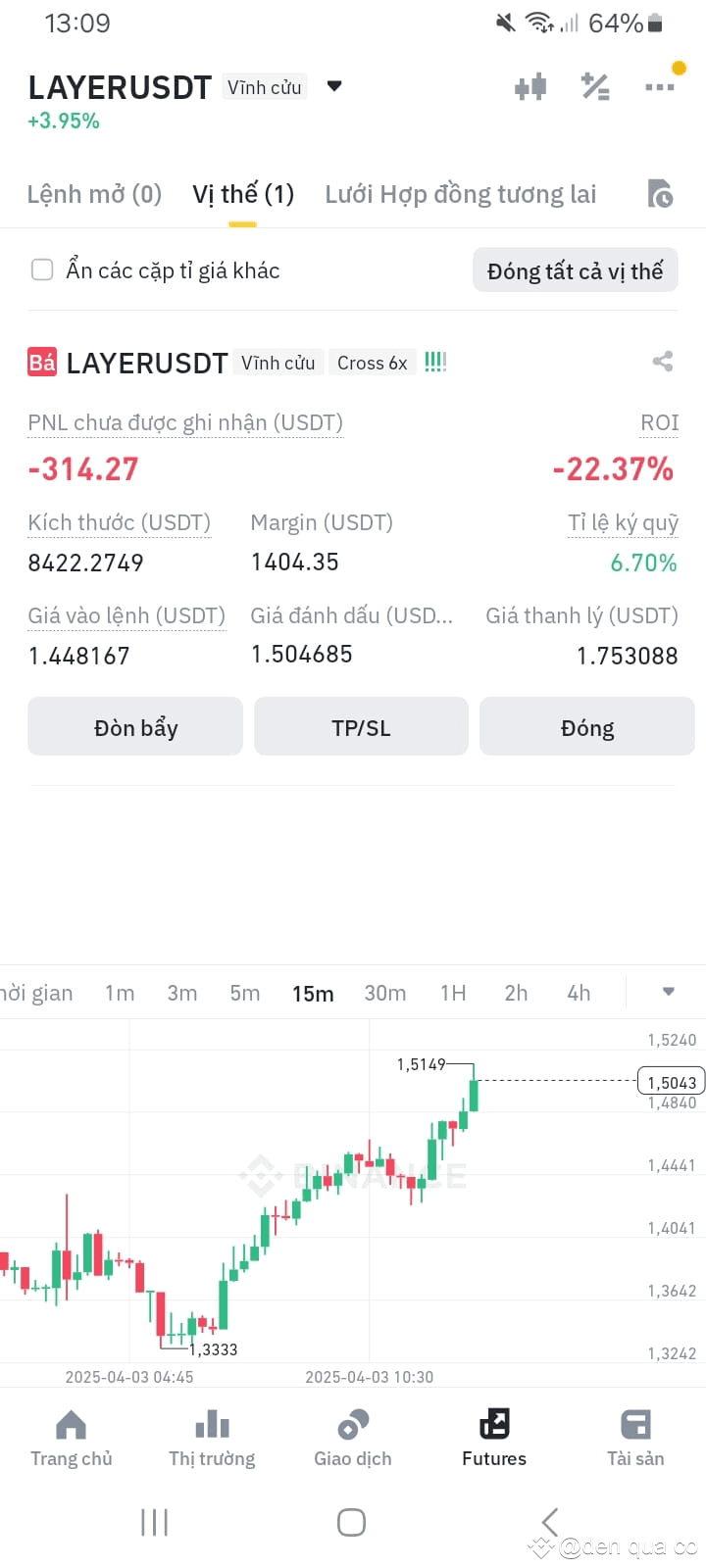Open the candlestick chart icon
The height and width of the screenshot is (1568, 706).
click(x=530, y=87)
